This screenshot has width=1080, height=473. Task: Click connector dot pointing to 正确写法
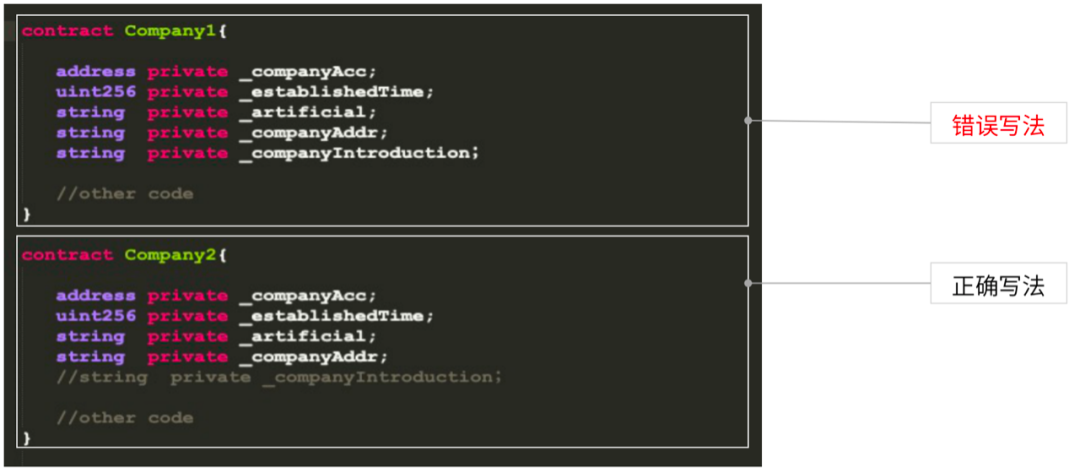pos(748,282)
